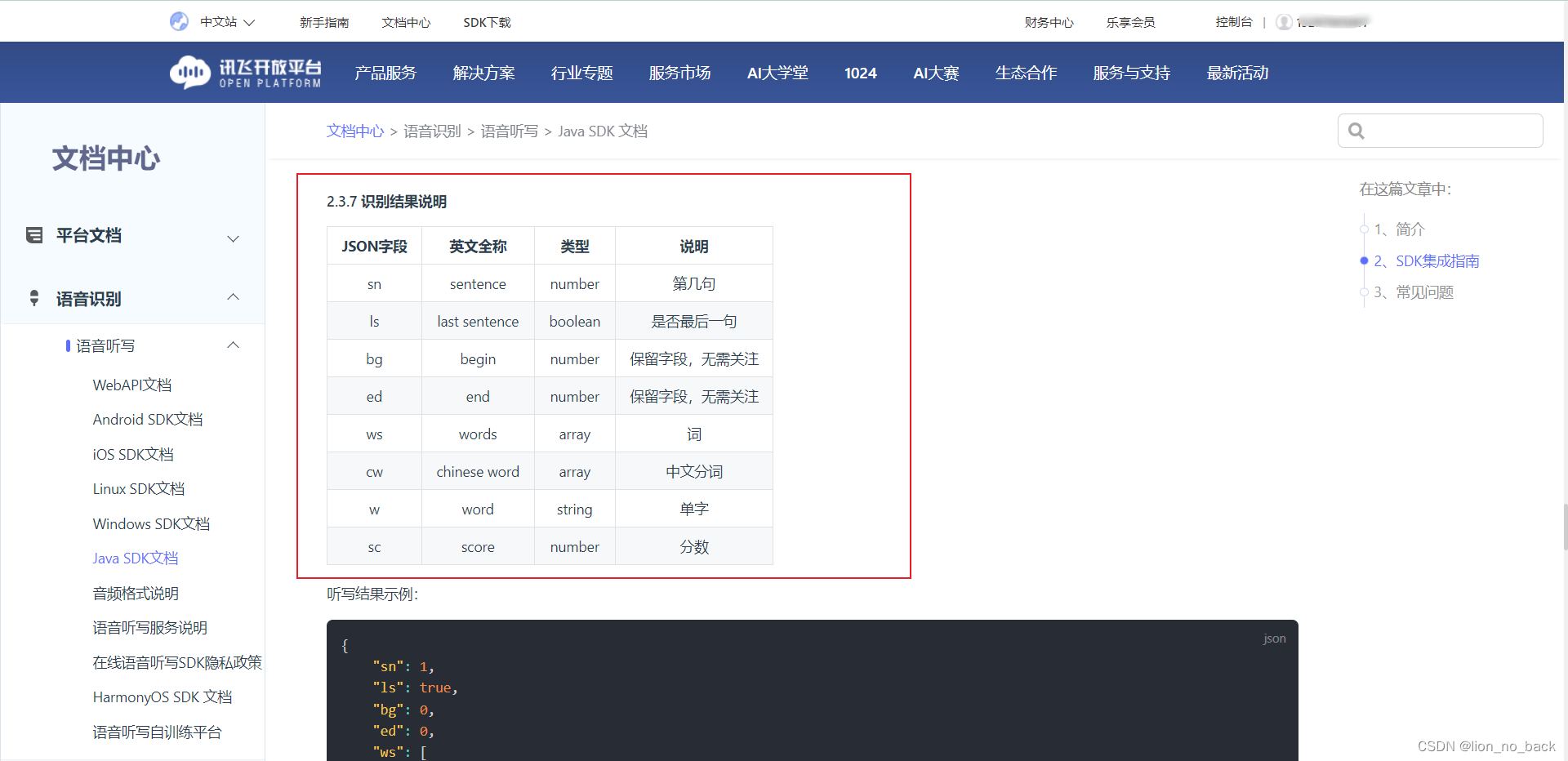Open Linux SDK文档
Screen dimensions: 1568x761
(139, 488)
